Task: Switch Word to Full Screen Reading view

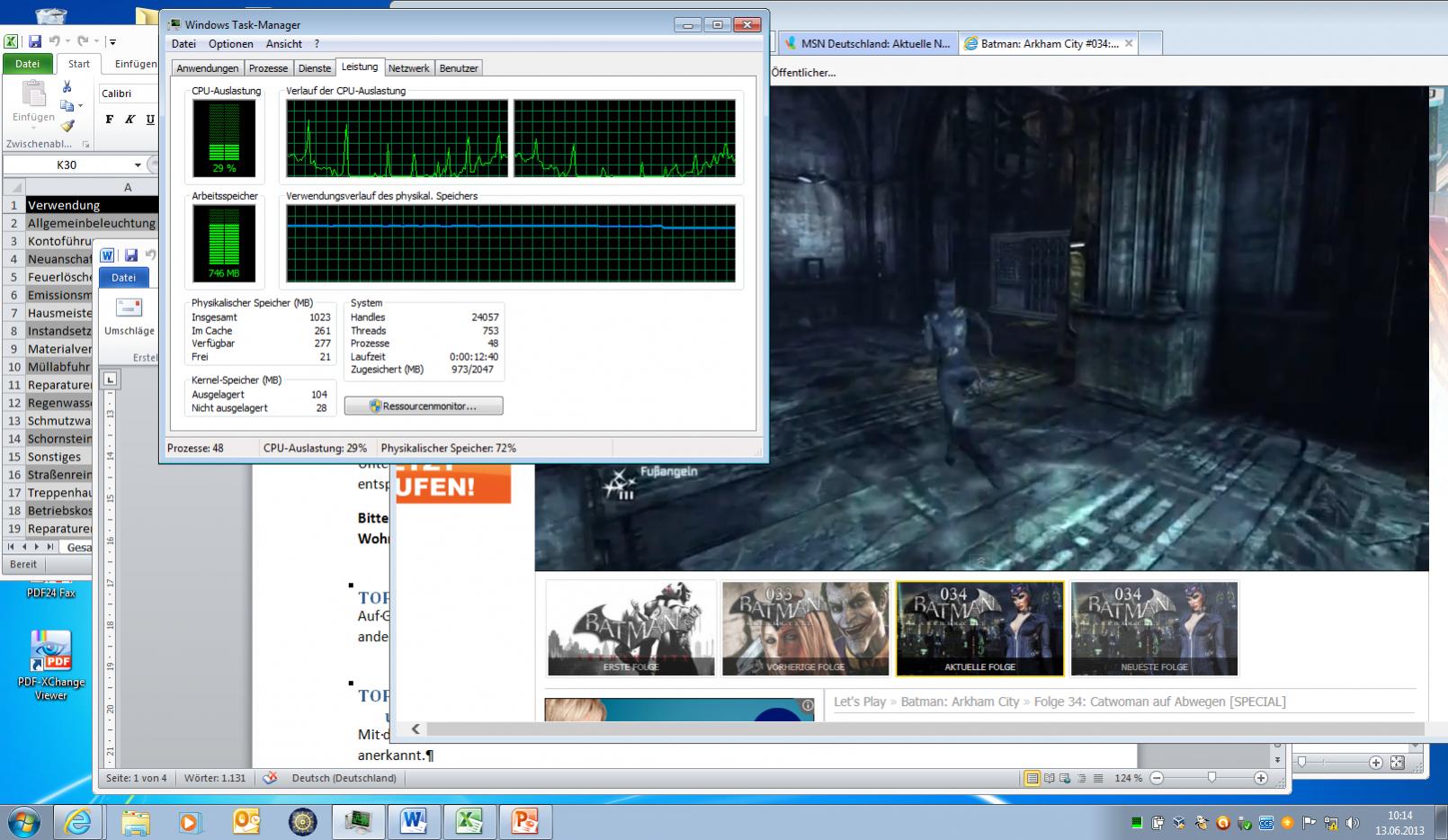Action: (1049, 778)
